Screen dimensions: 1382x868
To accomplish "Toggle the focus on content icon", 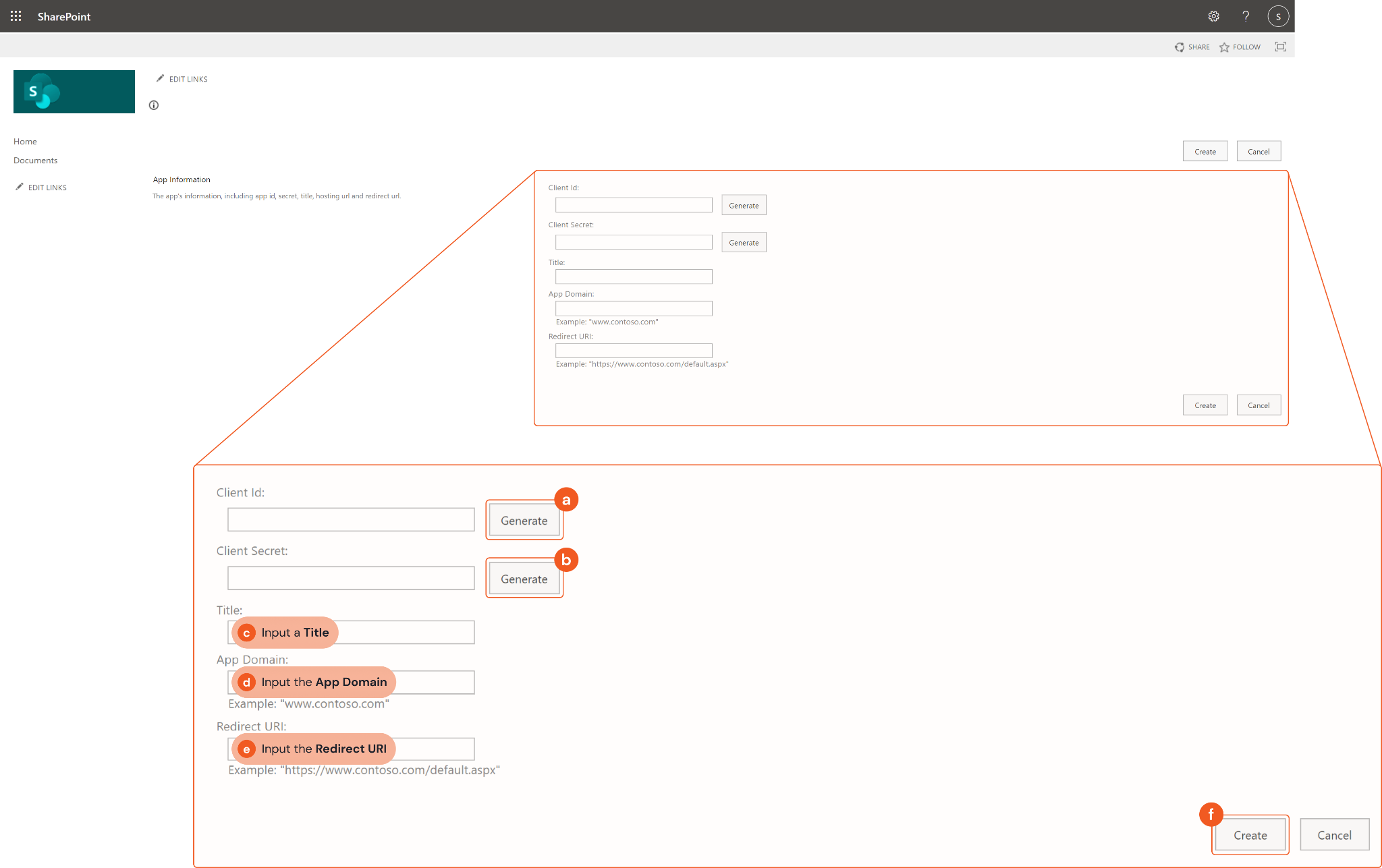I will pyautogui.click(x=1280, y=47).
